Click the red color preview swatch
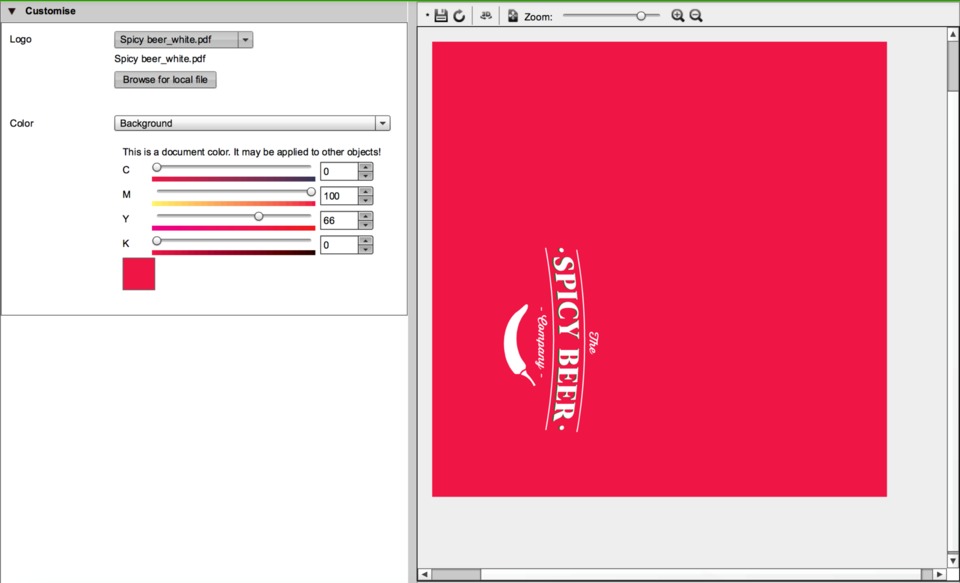 139,274
